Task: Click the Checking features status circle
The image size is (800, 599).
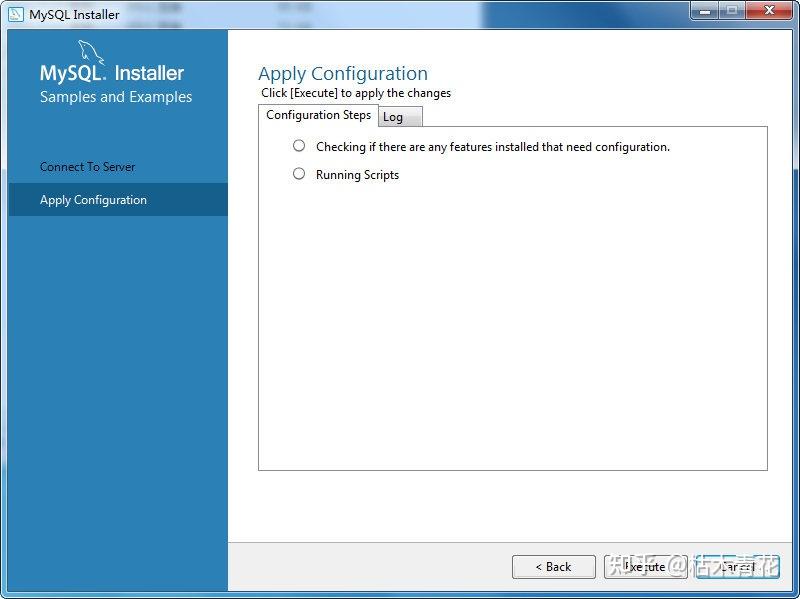Action: (299, 146)
